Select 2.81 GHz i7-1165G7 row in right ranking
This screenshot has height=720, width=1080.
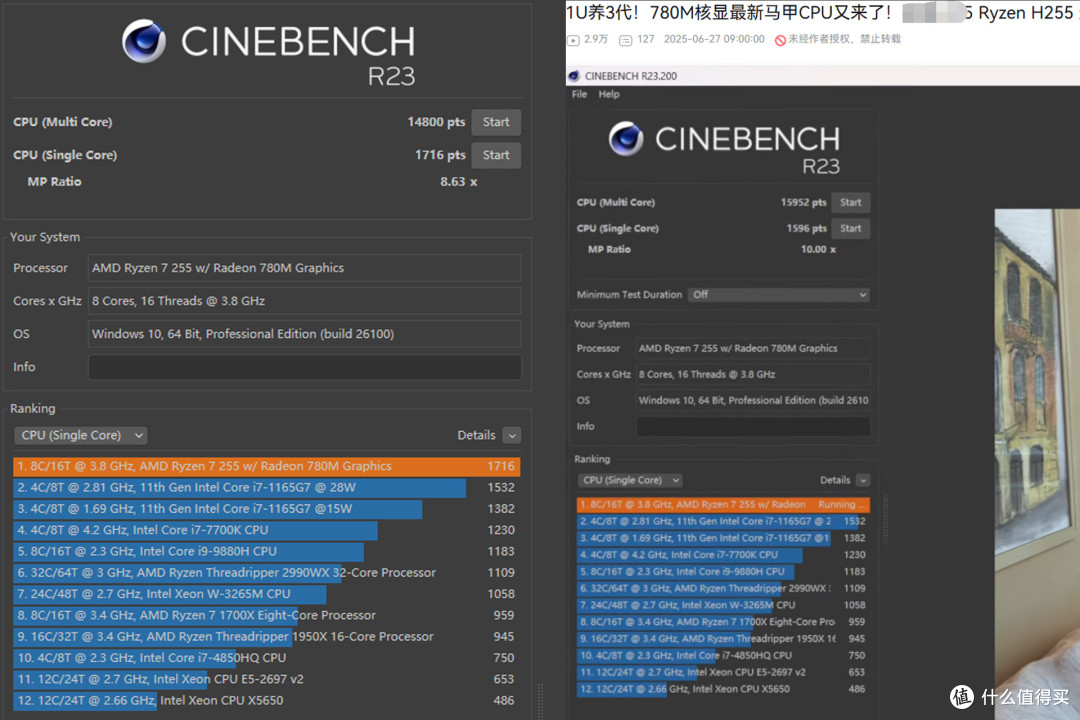(x=723, y=522)
